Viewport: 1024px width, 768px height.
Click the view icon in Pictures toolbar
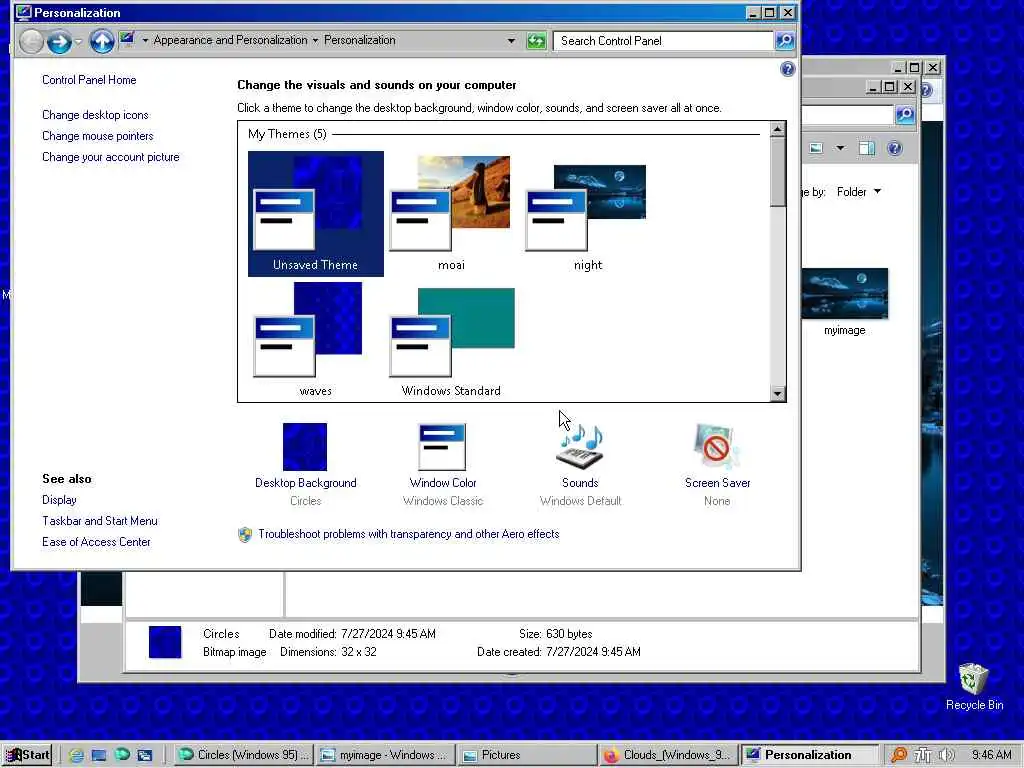[816, 148]
